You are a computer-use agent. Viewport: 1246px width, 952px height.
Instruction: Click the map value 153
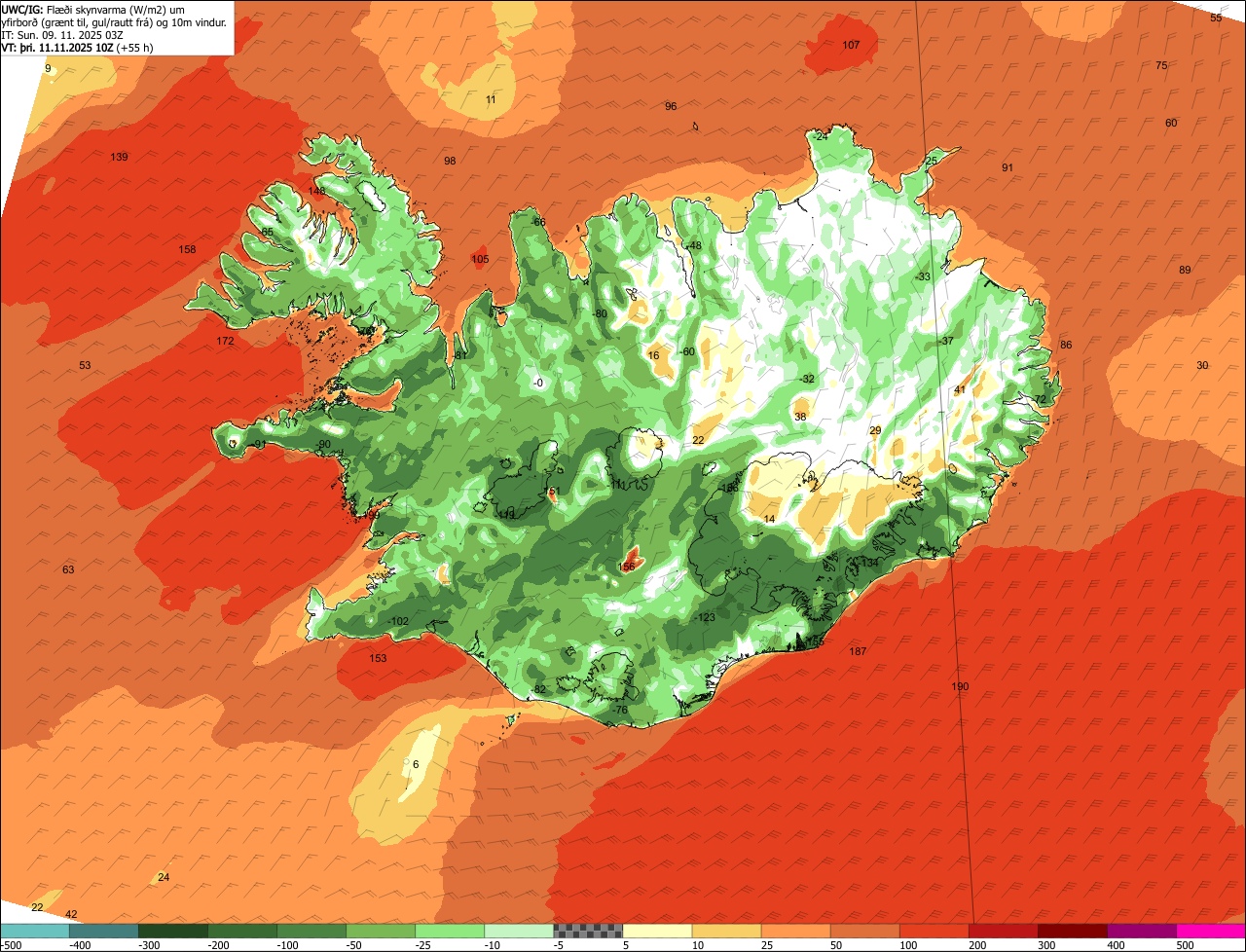click(378, 658)
